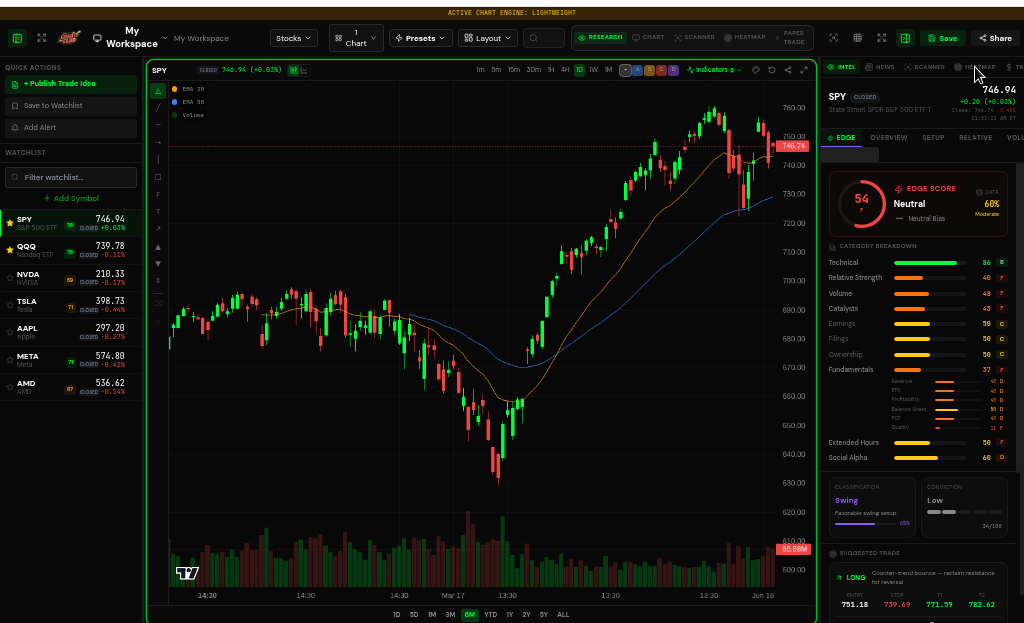This screenshot has width=1024, height=623.
Task: Reset the chart with refresh icon
Action: coord(772,70)
